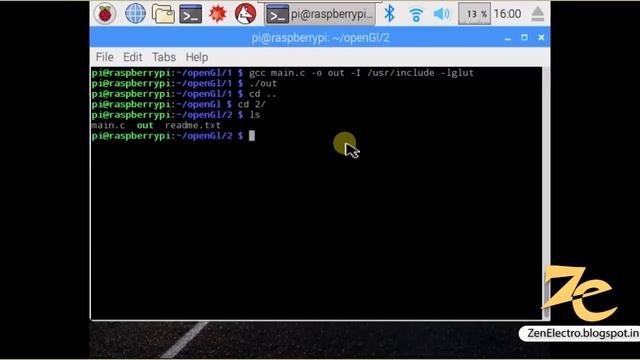Screen dimensions: 640x360
Task: Click the 13 % CPU usage monitor
Action: 474,14
